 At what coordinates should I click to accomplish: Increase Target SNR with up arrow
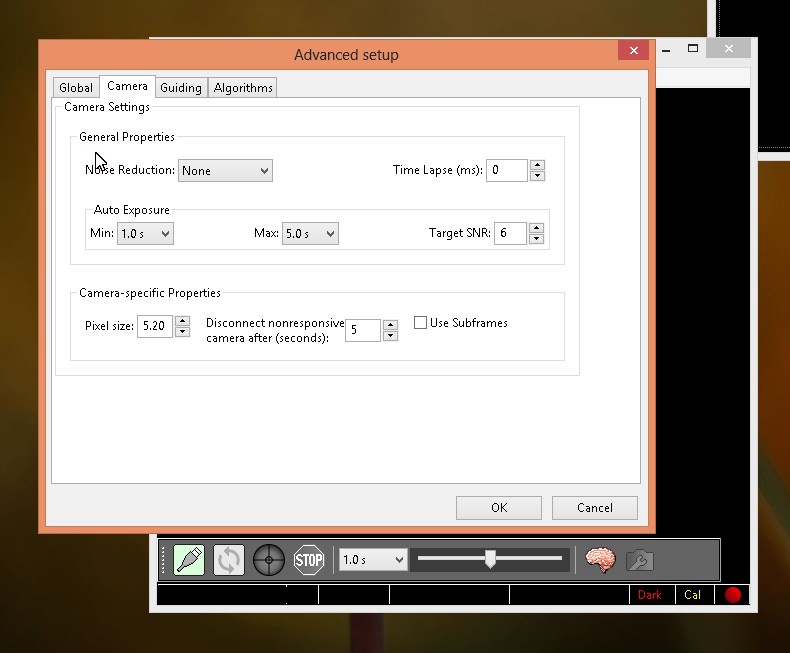[537, 228]
